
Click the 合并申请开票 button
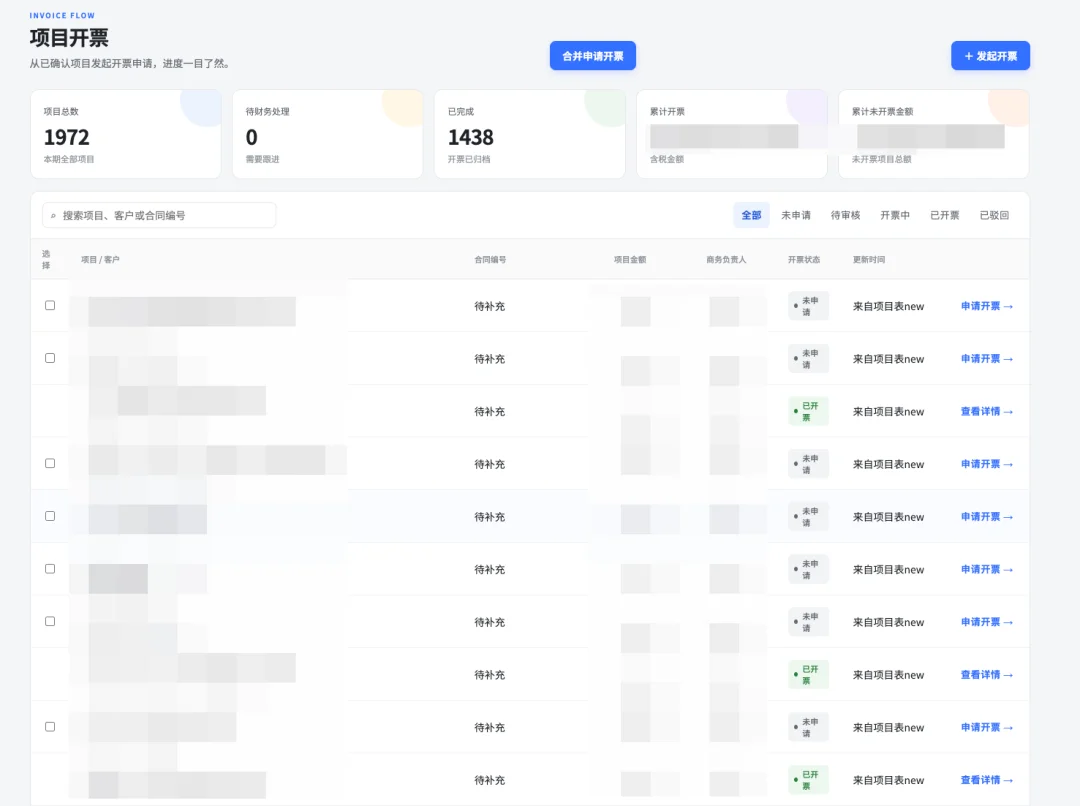(592, 56)
